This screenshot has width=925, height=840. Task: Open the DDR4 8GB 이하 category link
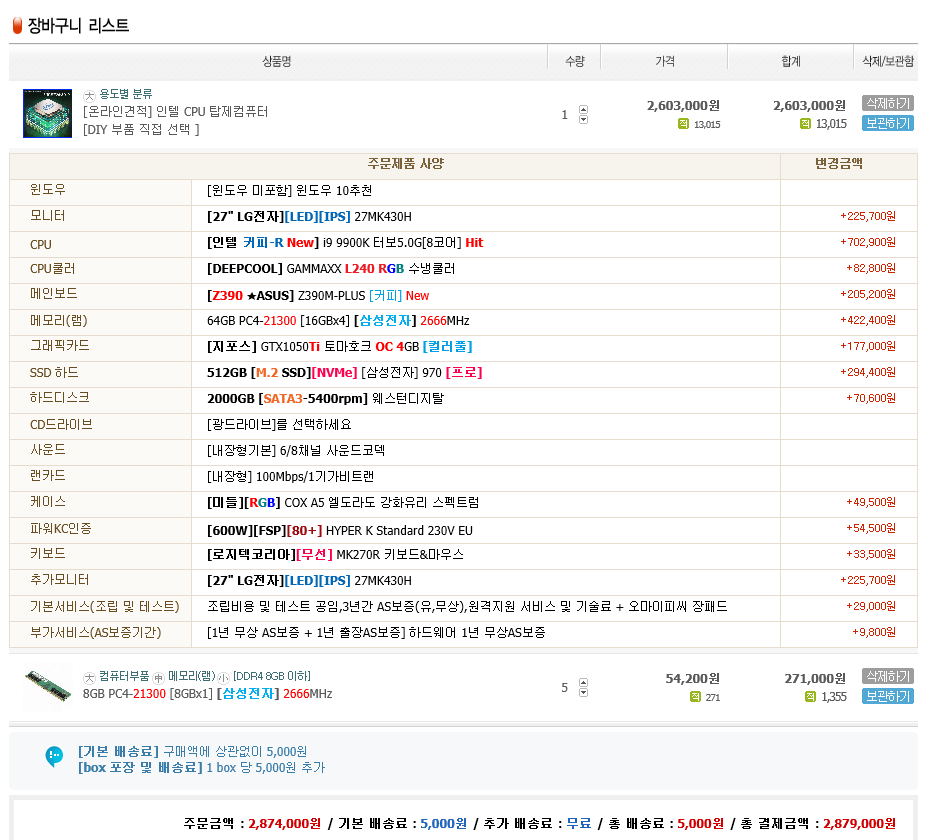click(272, 676)
